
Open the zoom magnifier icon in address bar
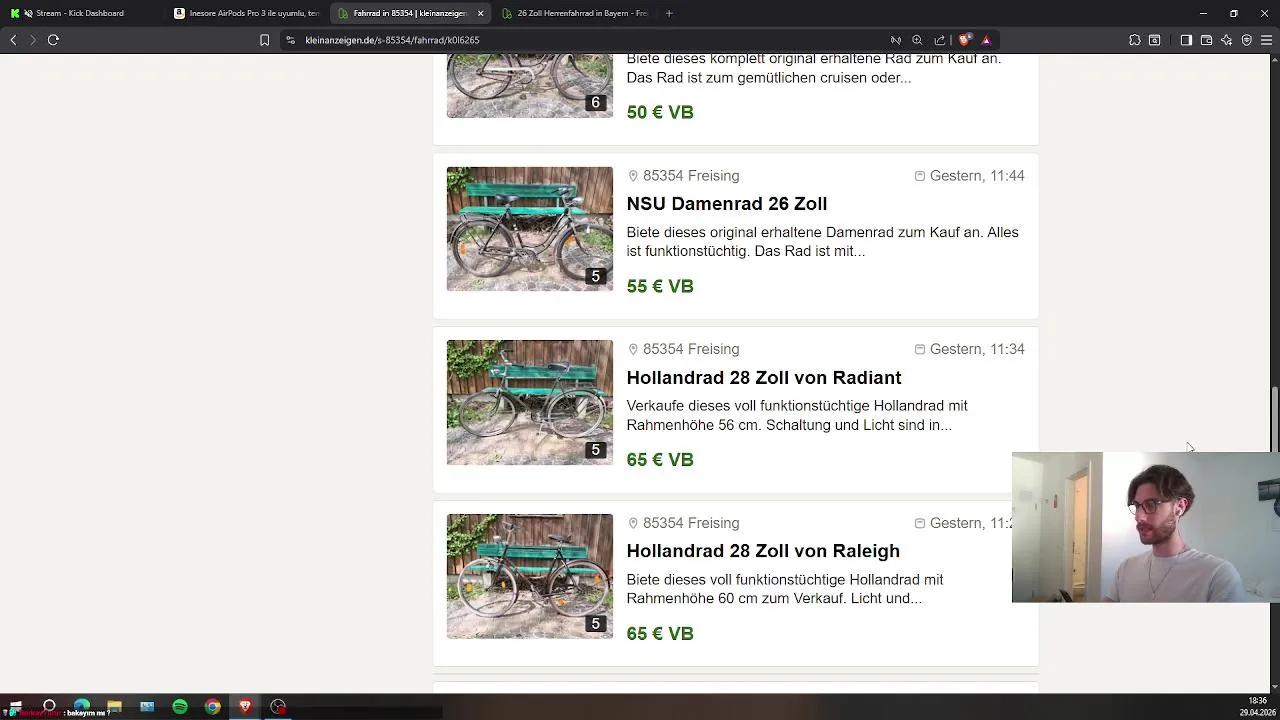[x=917, y=40]
